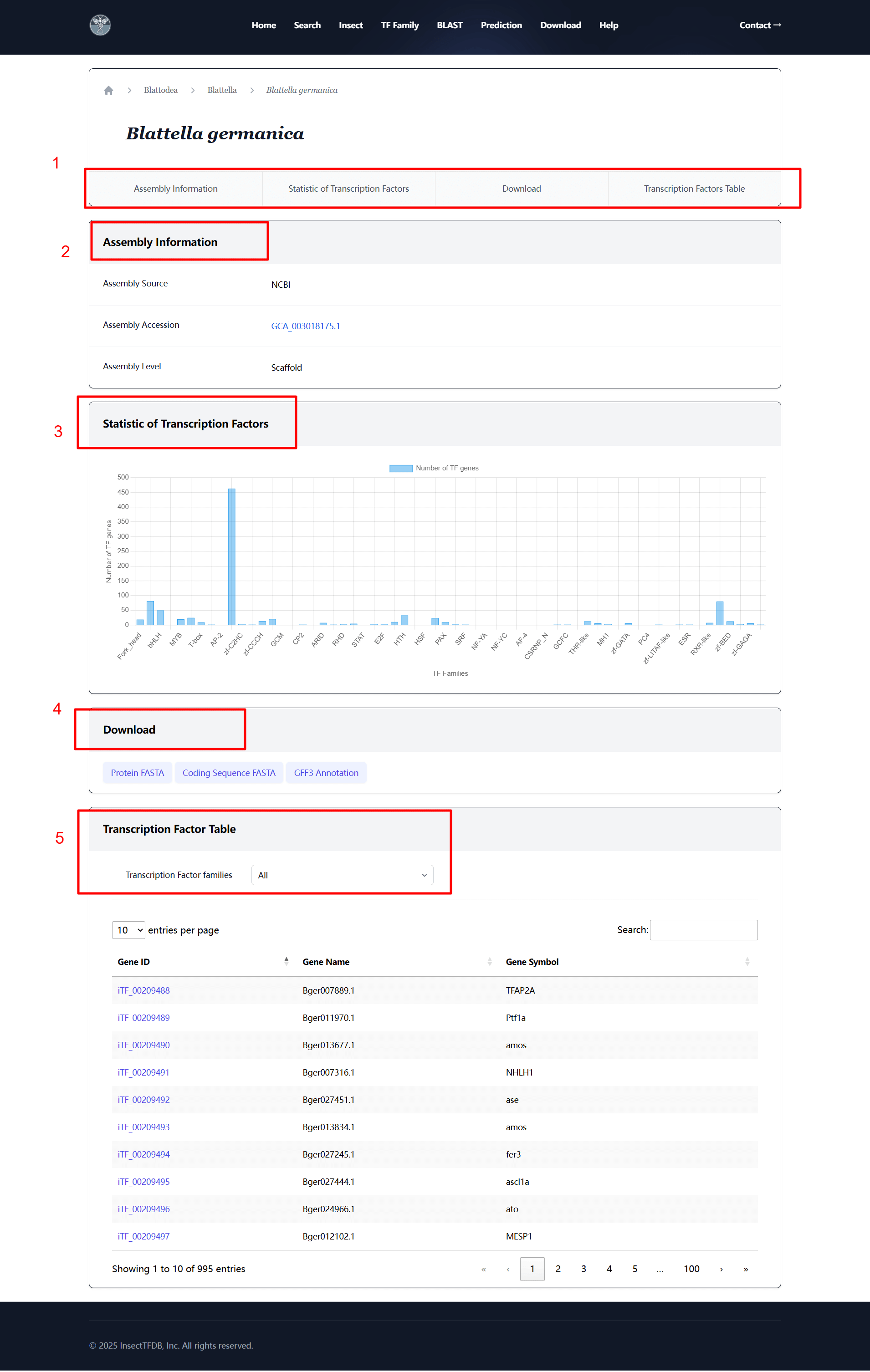The image size is (870, 1372).
Task: Go to page 100 in pagination
Action: pos(691,1269)
